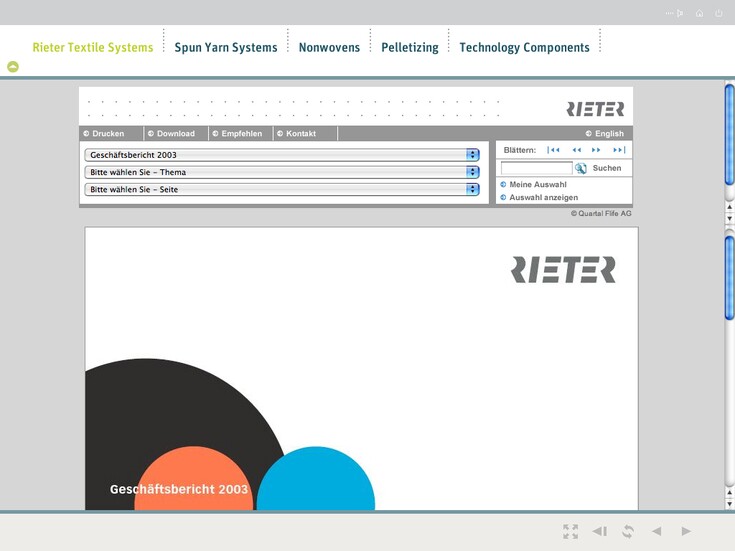Click the signpost icon in top bar

tap(675, 13)
